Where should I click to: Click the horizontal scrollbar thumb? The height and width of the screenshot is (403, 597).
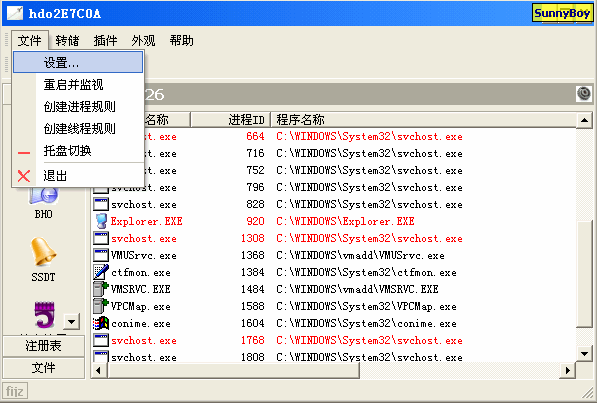click(x=233, y=370)
